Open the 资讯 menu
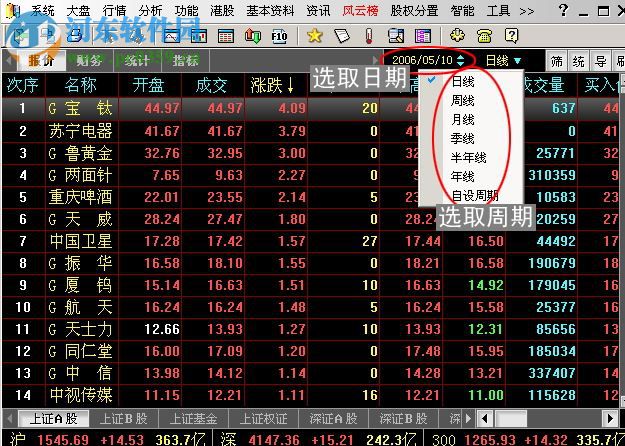625x446 pixels. [x=318, y=10]
